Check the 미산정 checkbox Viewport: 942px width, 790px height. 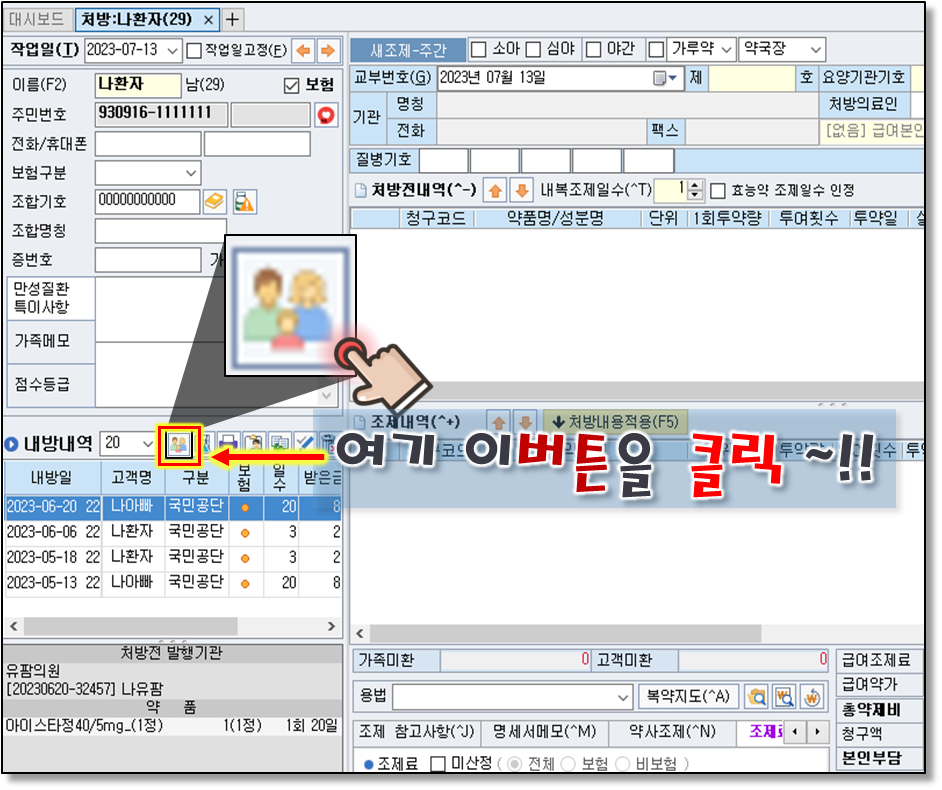click(438, 764)
